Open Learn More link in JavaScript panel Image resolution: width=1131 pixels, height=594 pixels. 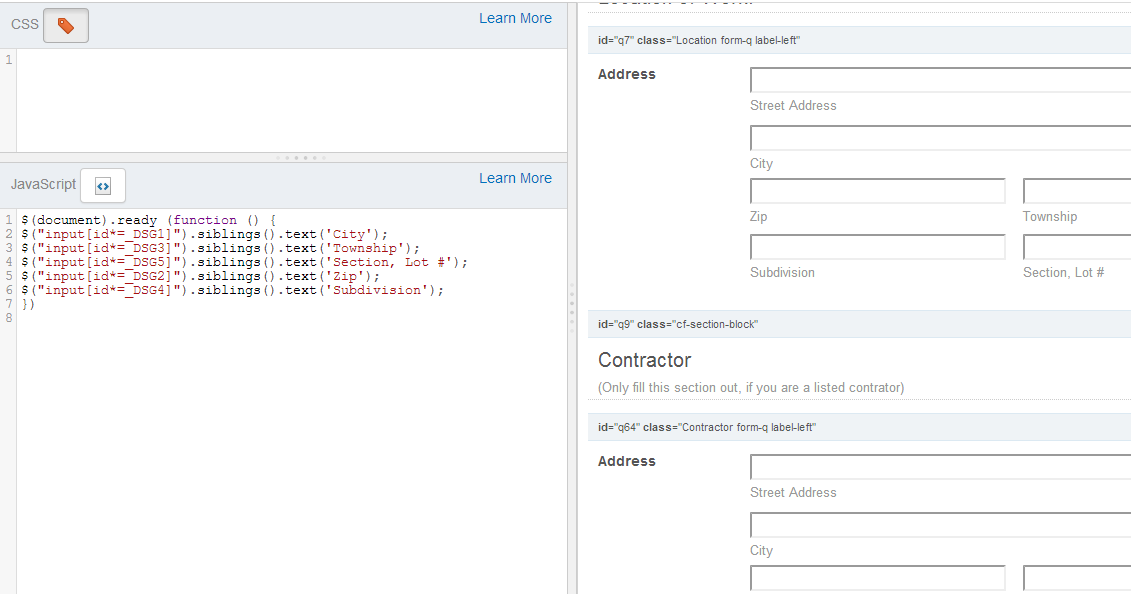click(x=515, y=178)
